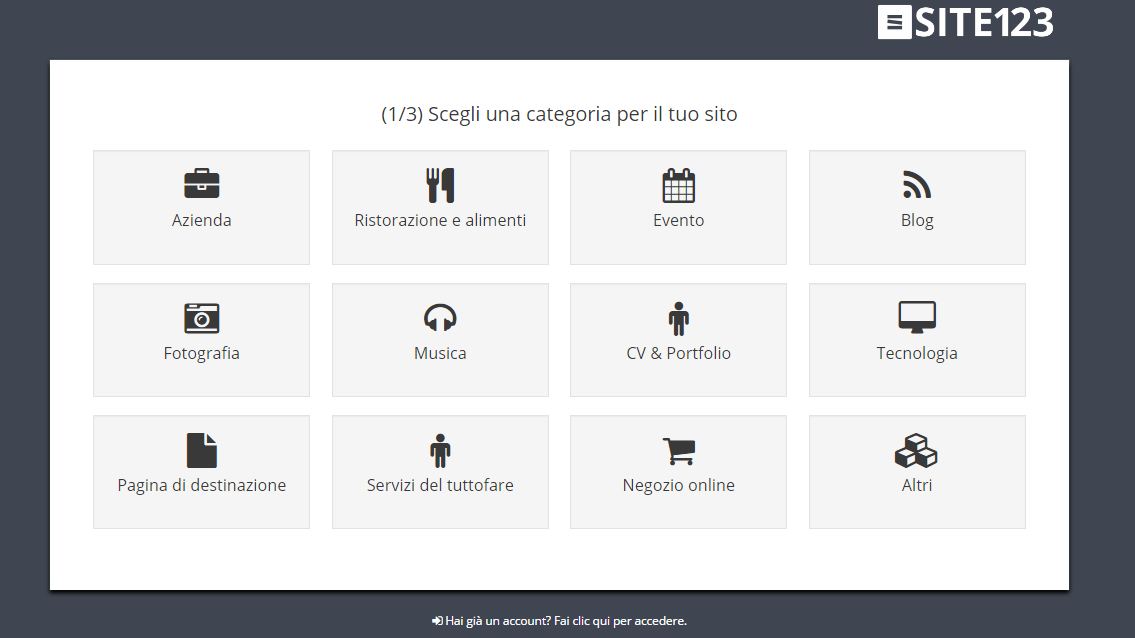
Task: Click the SITE123 logo
Action: click(965, 22)
